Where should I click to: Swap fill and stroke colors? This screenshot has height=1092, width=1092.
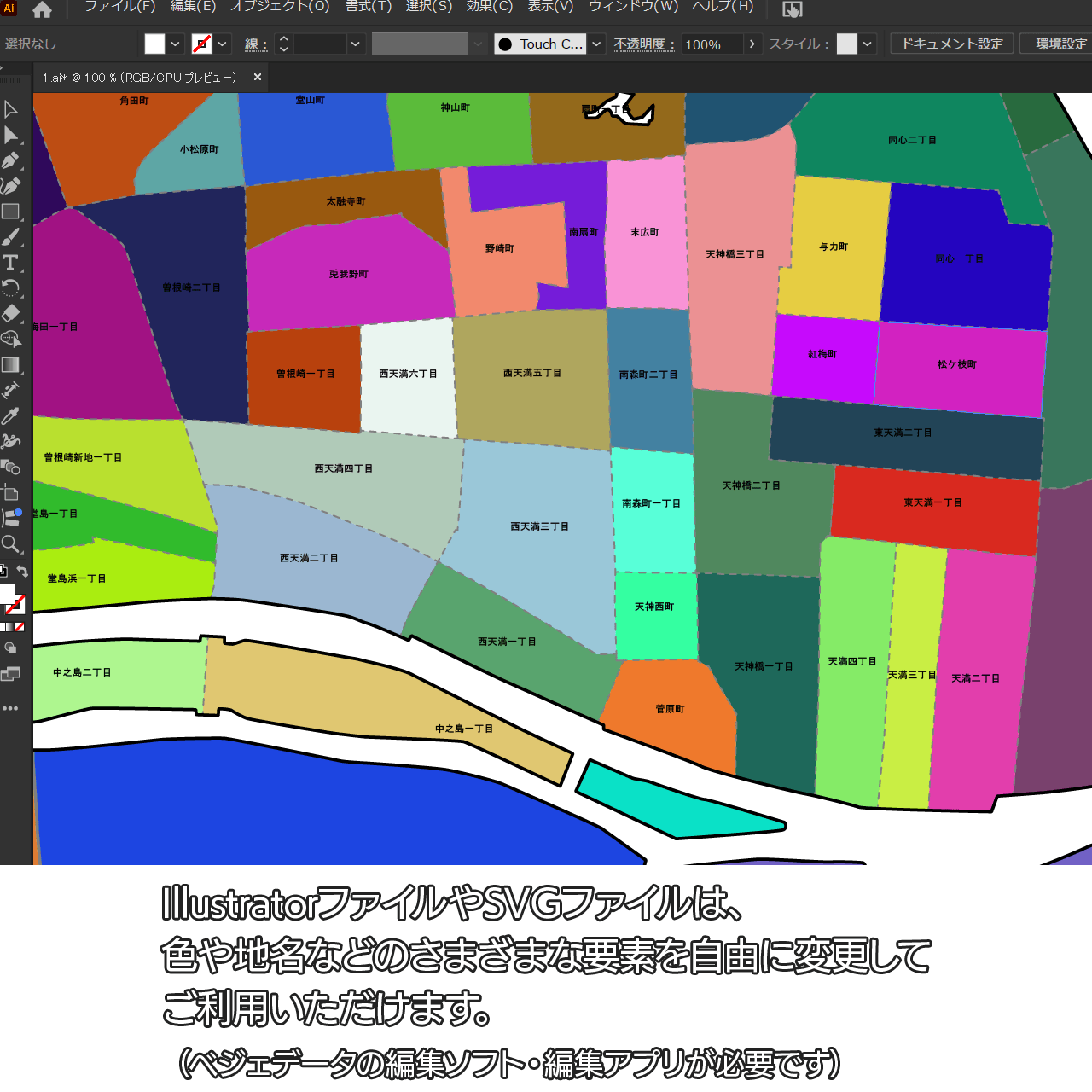coord(23,572)
